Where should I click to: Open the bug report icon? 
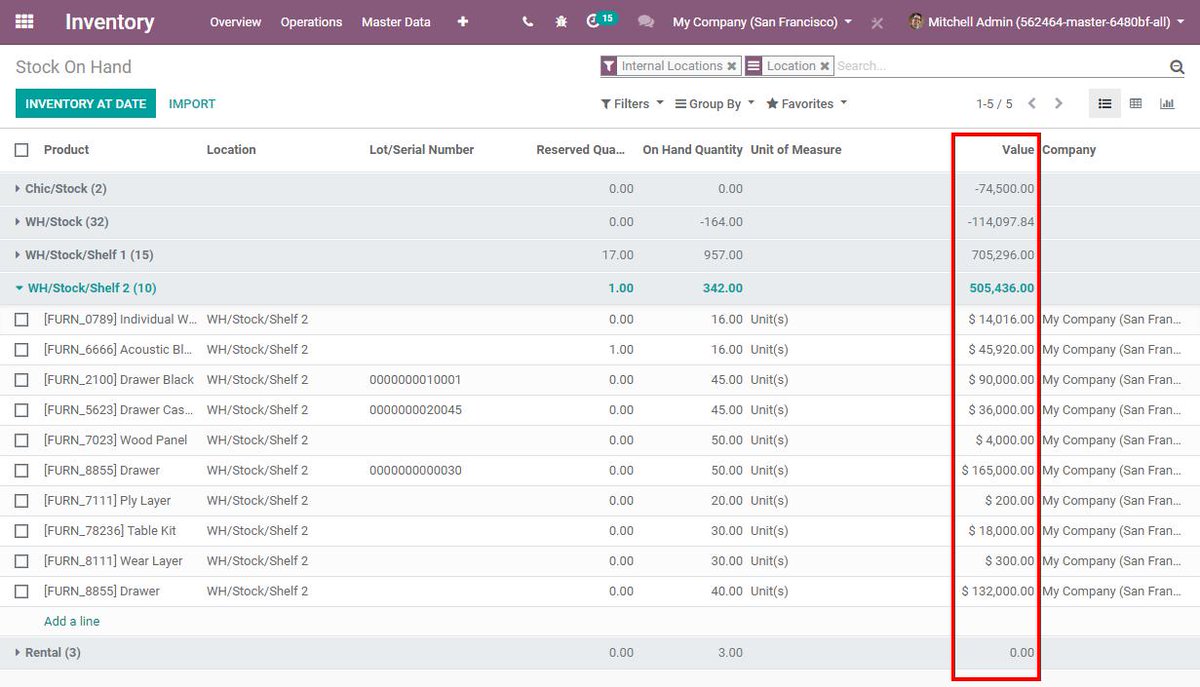point(561,21)
